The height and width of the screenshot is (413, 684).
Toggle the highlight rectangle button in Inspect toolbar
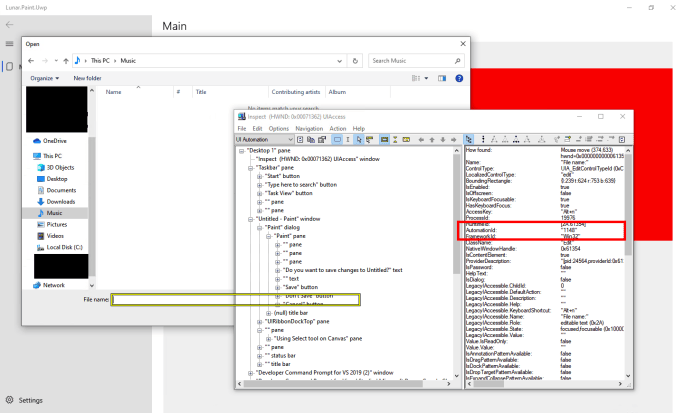pos(337,140)
